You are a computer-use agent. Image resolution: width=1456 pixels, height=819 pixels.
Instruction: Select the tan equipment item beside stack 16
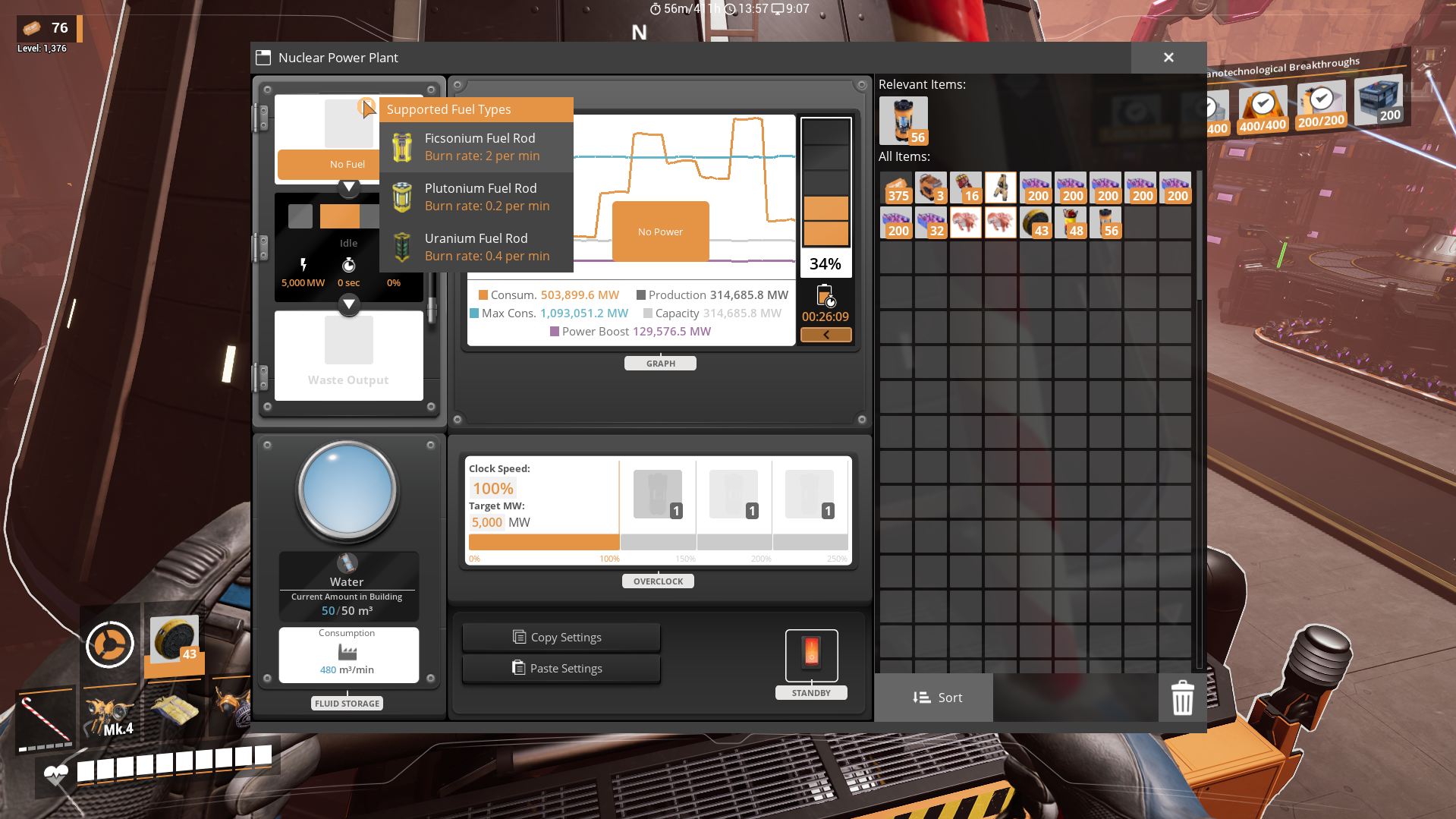click(1001, 187)
